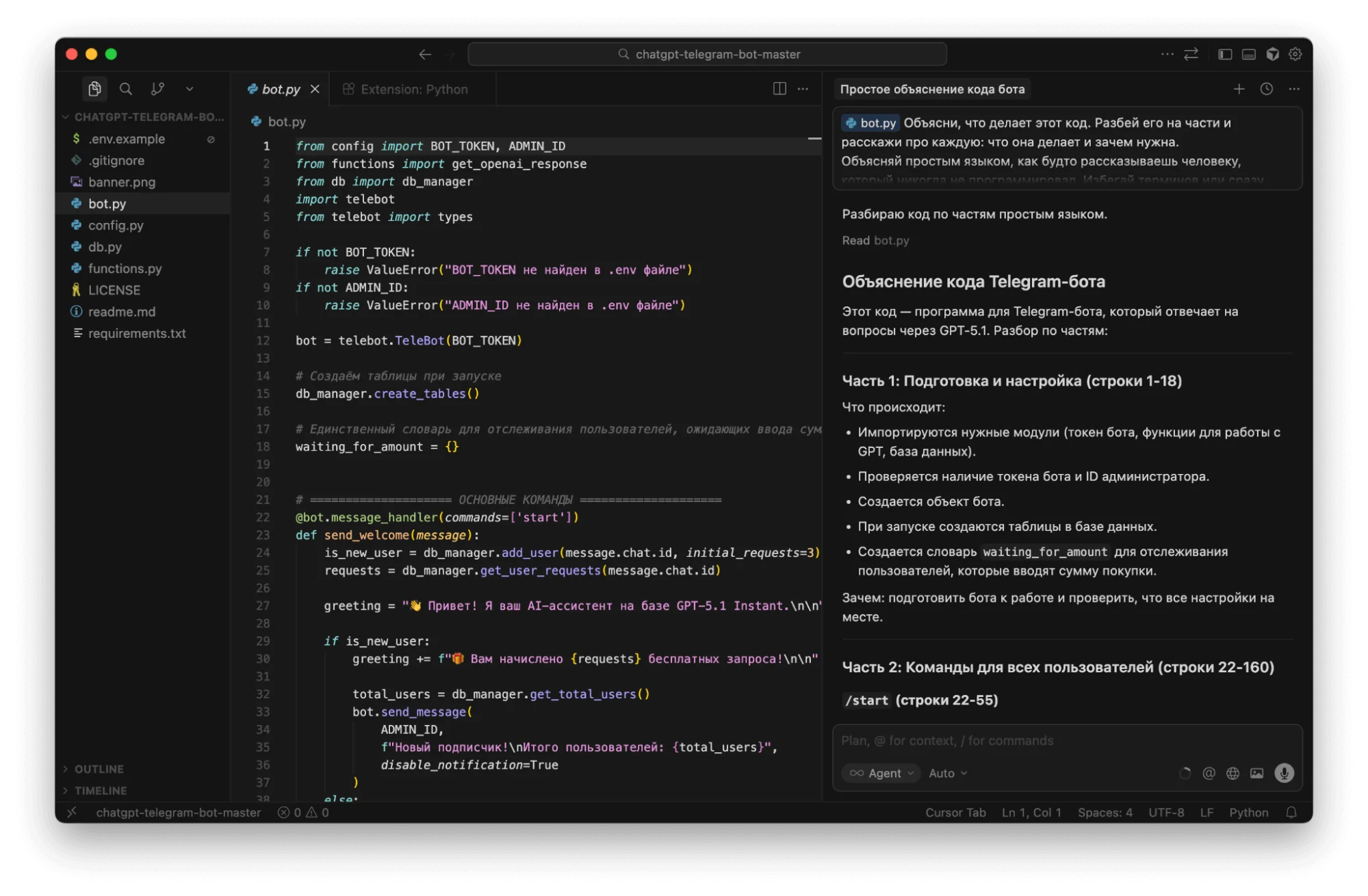Image resolution: width=1368 pixels, height=896 pixels.
Task: Click the microphone voice input button
Action: (1284, 773)
